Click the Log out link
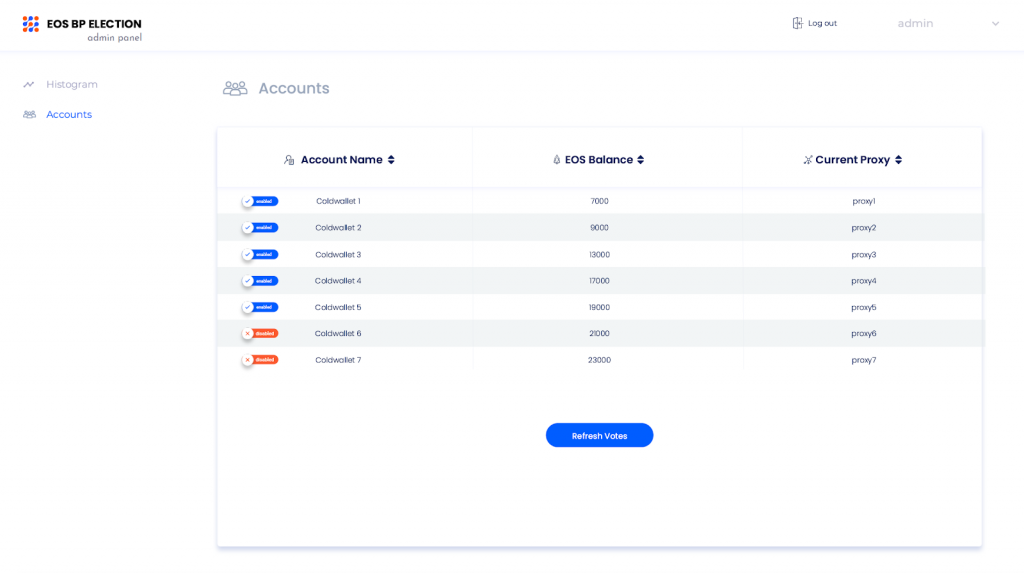This screenshot has height=573, width=1024. click(x=822, y=23)
